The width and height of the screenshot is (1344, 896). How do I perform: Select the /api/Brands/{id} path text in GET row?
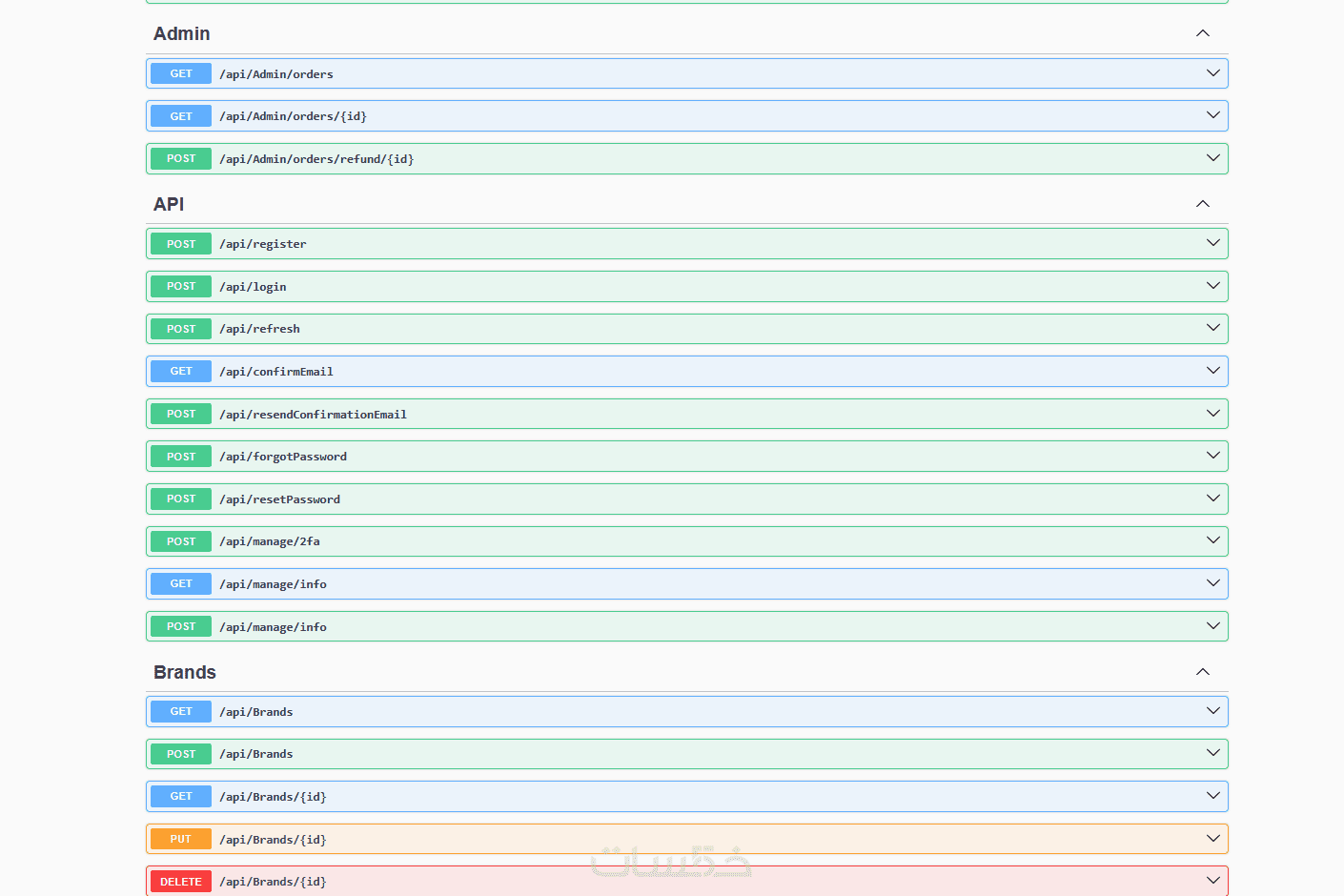coord(273,797)
